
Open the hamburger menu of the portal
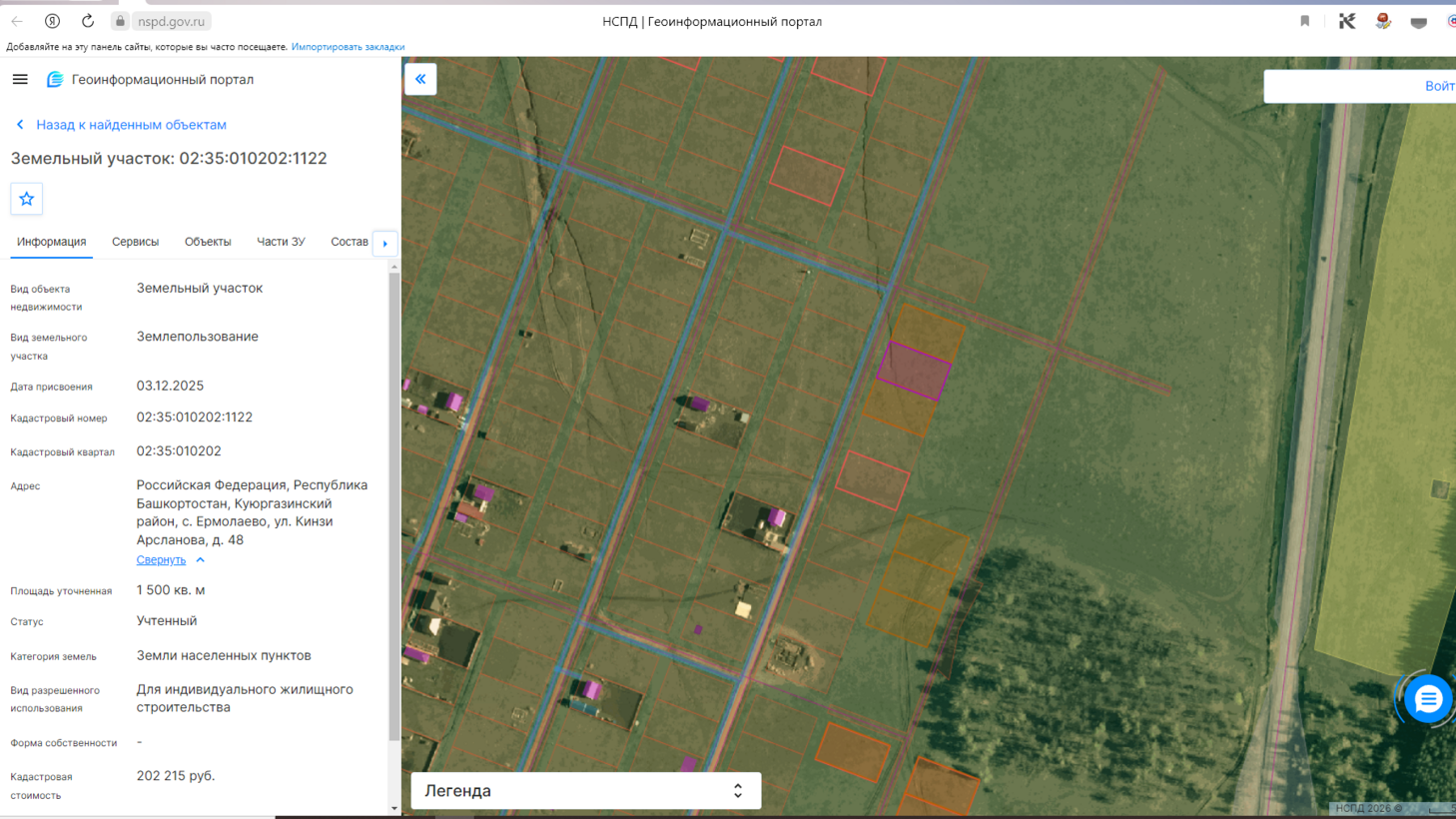pyautogui.click(x=20, y=80)
